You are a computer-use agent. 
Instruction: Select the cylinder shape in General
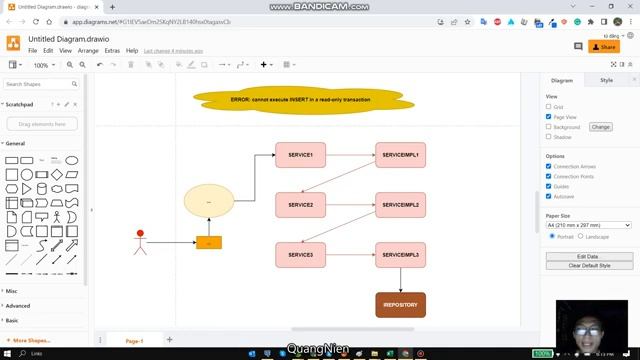click(42, 189)
